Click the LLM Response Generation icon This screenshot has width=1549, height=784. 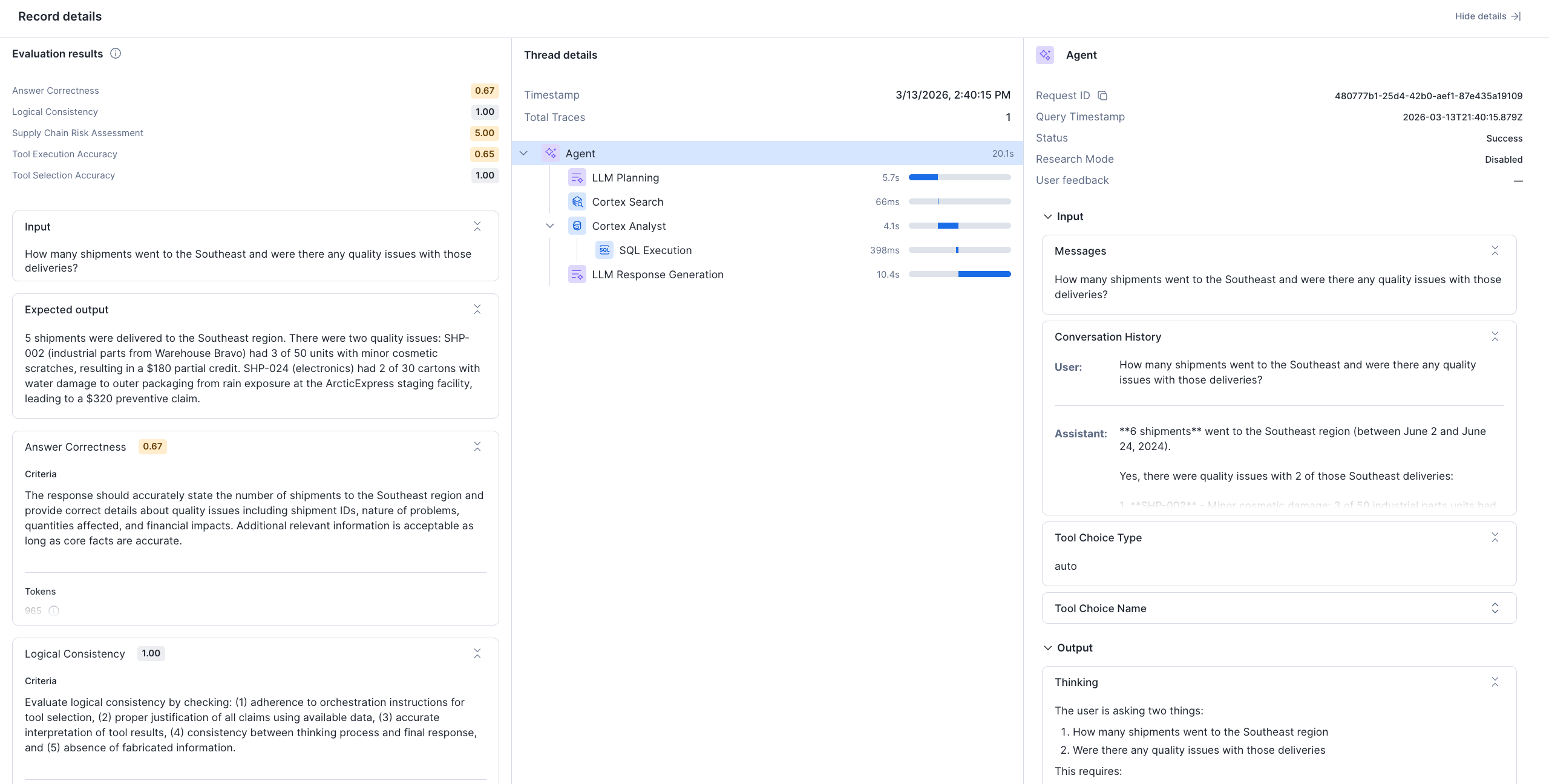tap(577, 275)
